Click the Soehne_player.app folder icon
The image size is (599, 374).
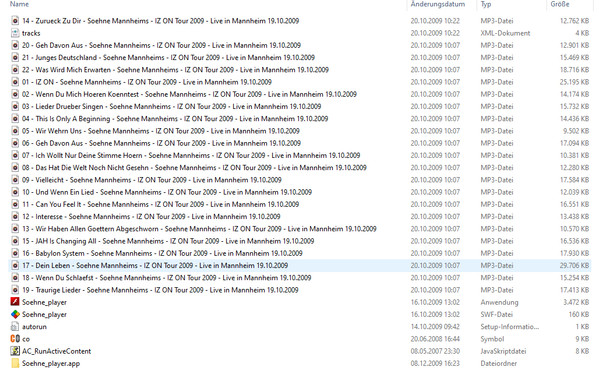pyautogui.click(x=15, y=363)
